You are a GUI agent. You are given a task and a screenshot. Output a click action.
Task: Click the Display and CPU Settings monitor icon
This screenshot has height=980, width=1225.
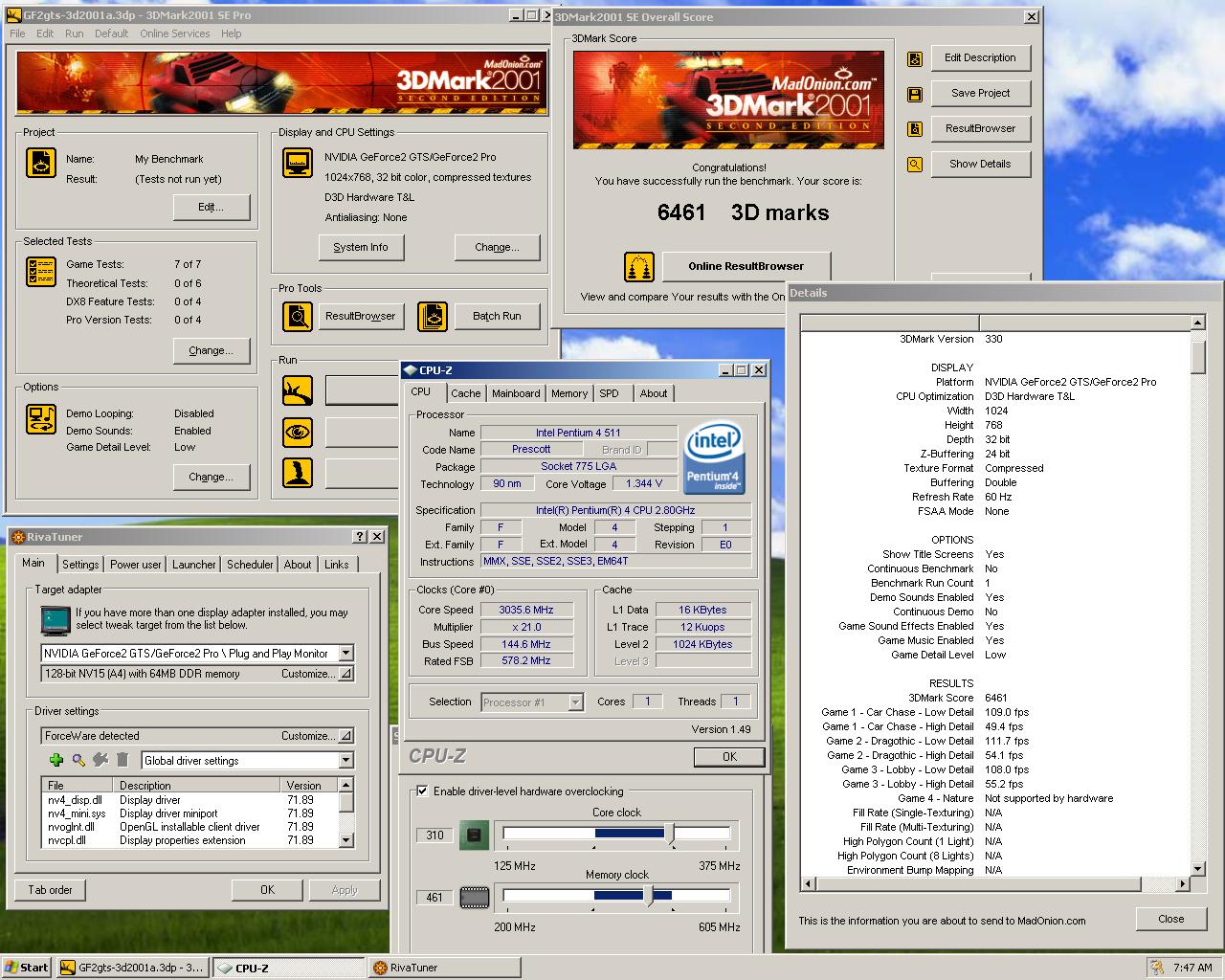pos(298,163)
